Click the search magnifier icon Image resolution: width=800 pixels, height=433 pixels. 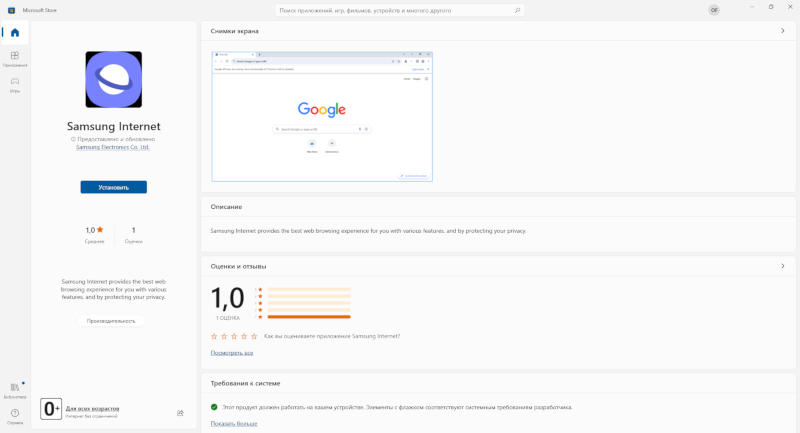tap(517, 10)
